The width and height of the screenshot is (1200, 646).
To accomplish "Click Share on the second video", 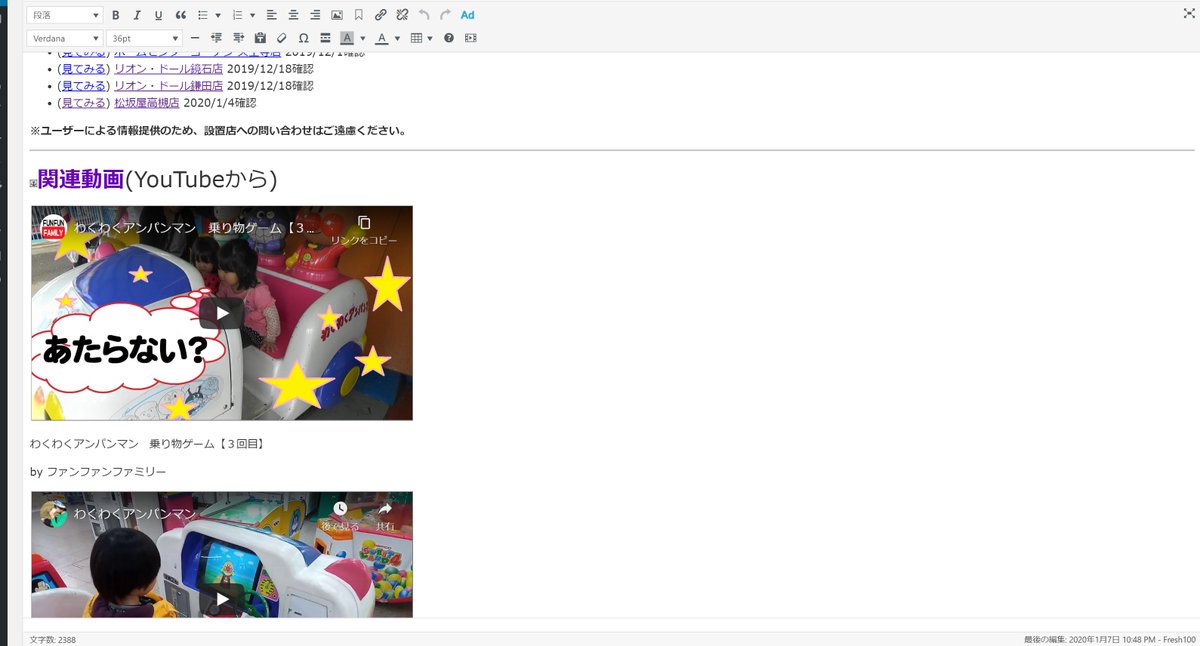I will [384, 515].
